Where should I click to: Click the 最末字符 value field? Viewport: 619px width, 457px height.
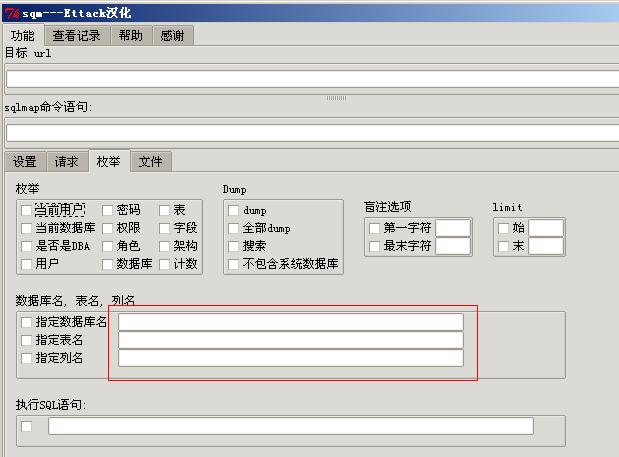(453, 246)
